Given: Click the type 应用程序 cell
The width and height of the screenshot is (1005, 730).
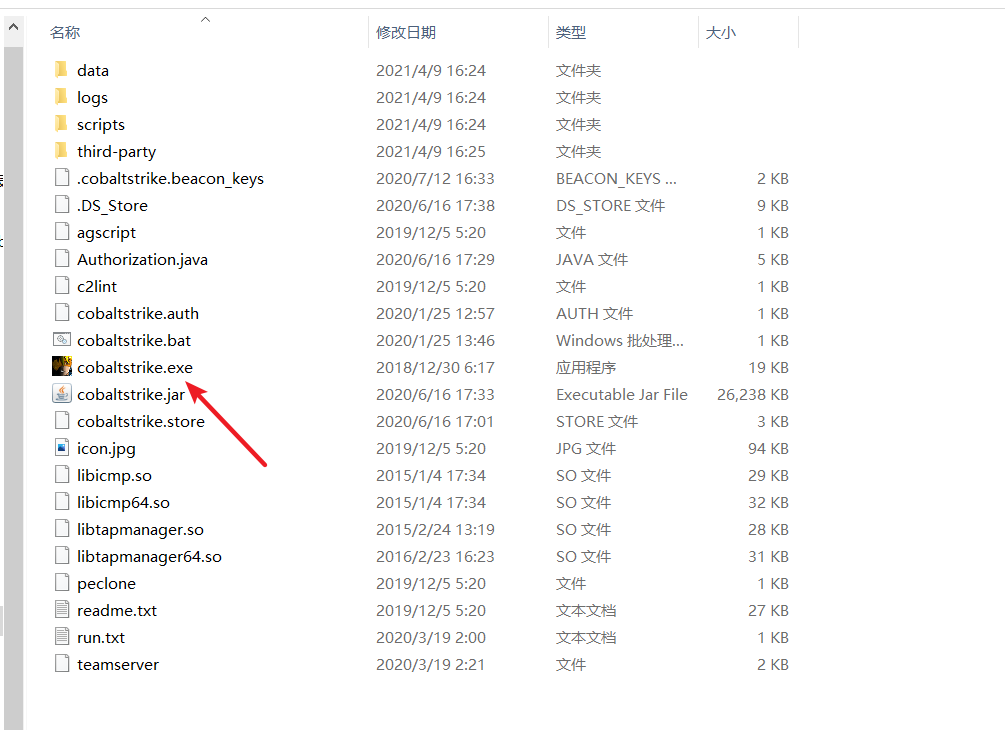Looking at the screenshot, I should coord(586,367).
